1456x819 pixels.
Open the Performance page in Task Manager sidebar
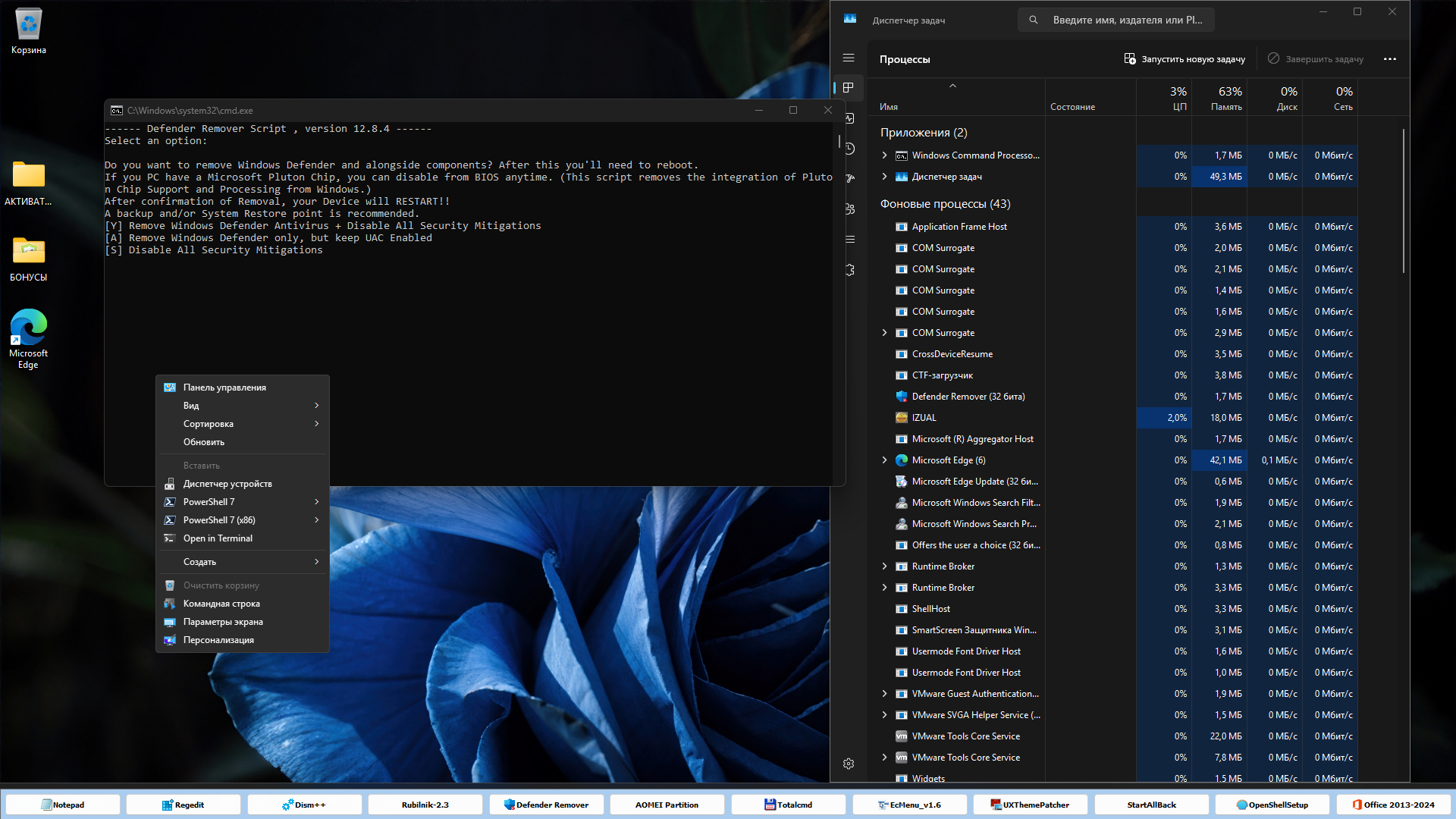849,118
